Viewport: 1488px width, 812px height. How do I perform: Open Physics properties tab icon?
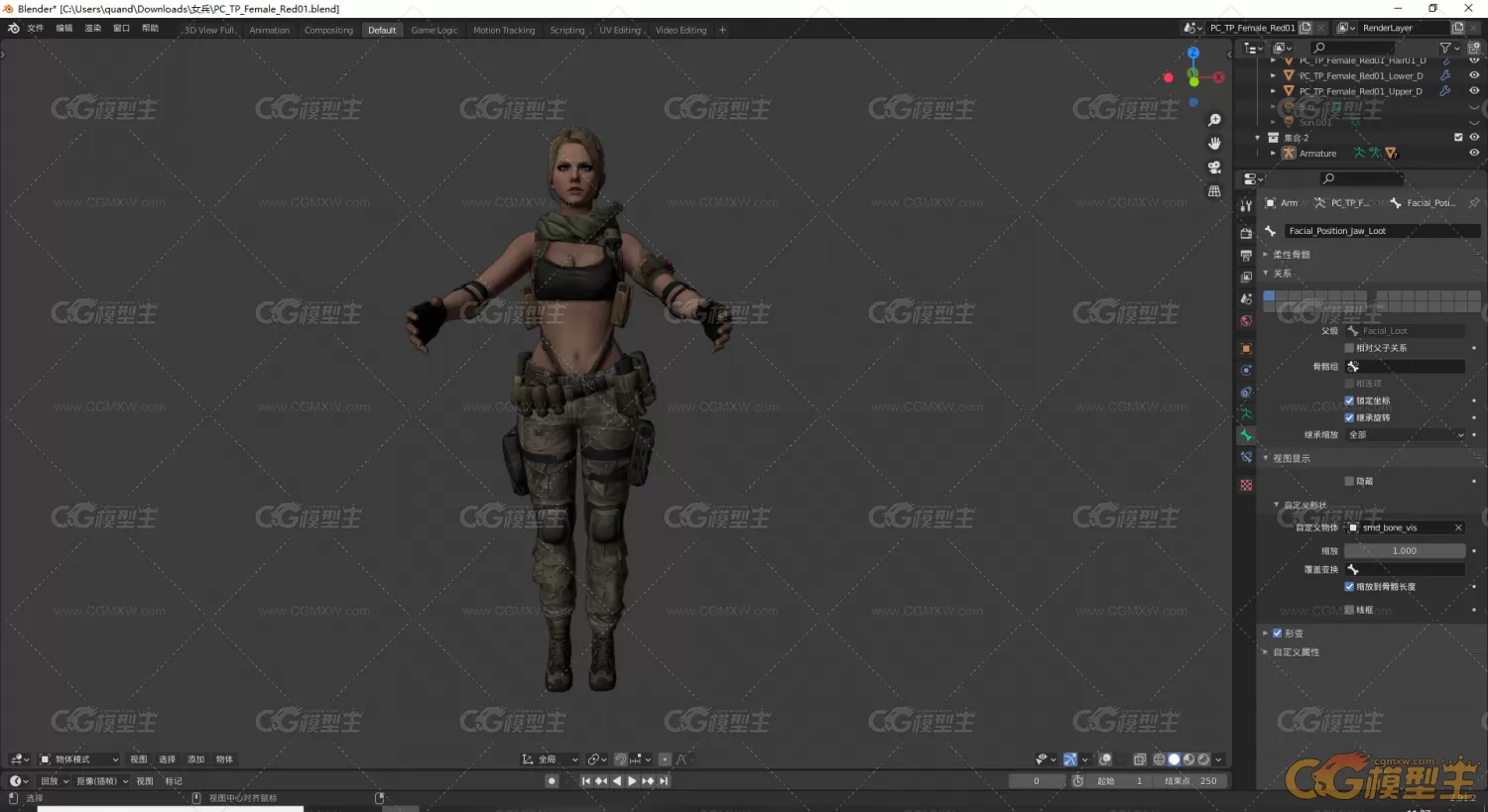[x=1246, y=370]
